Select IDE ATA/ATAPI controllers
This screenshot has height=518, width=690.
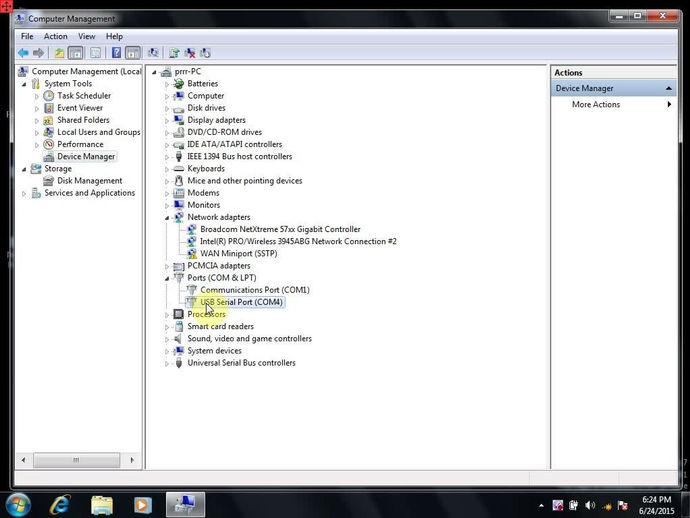[x=235, y=144]
